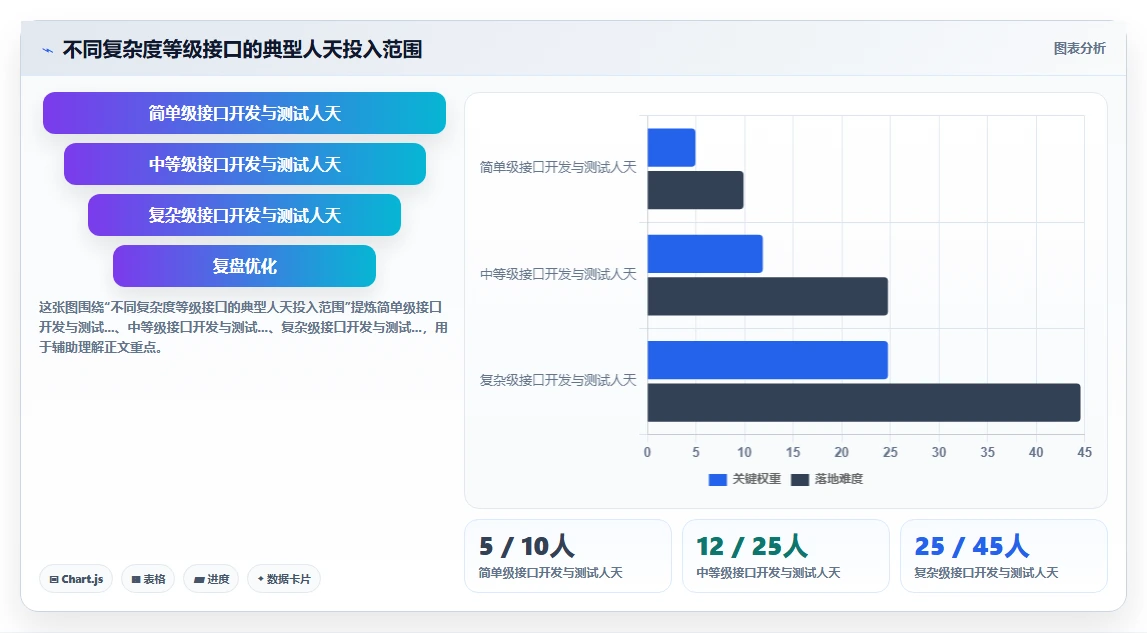
Task: Select the 复盘优化 funnel bar
Action: click(x=244, y=266)
